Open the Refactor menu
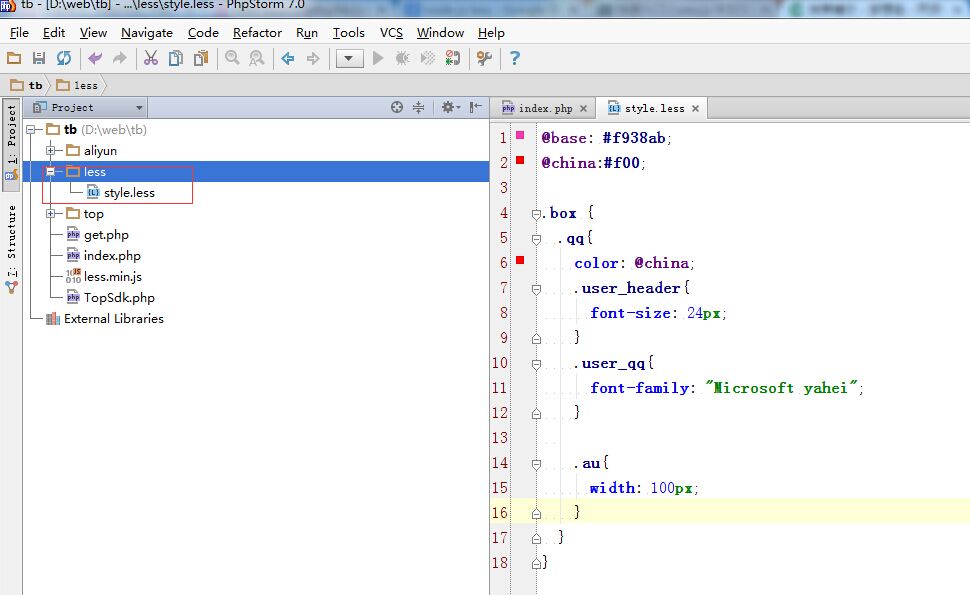The image size is (970, 595). pyautogui.click(x=257, y=33)
